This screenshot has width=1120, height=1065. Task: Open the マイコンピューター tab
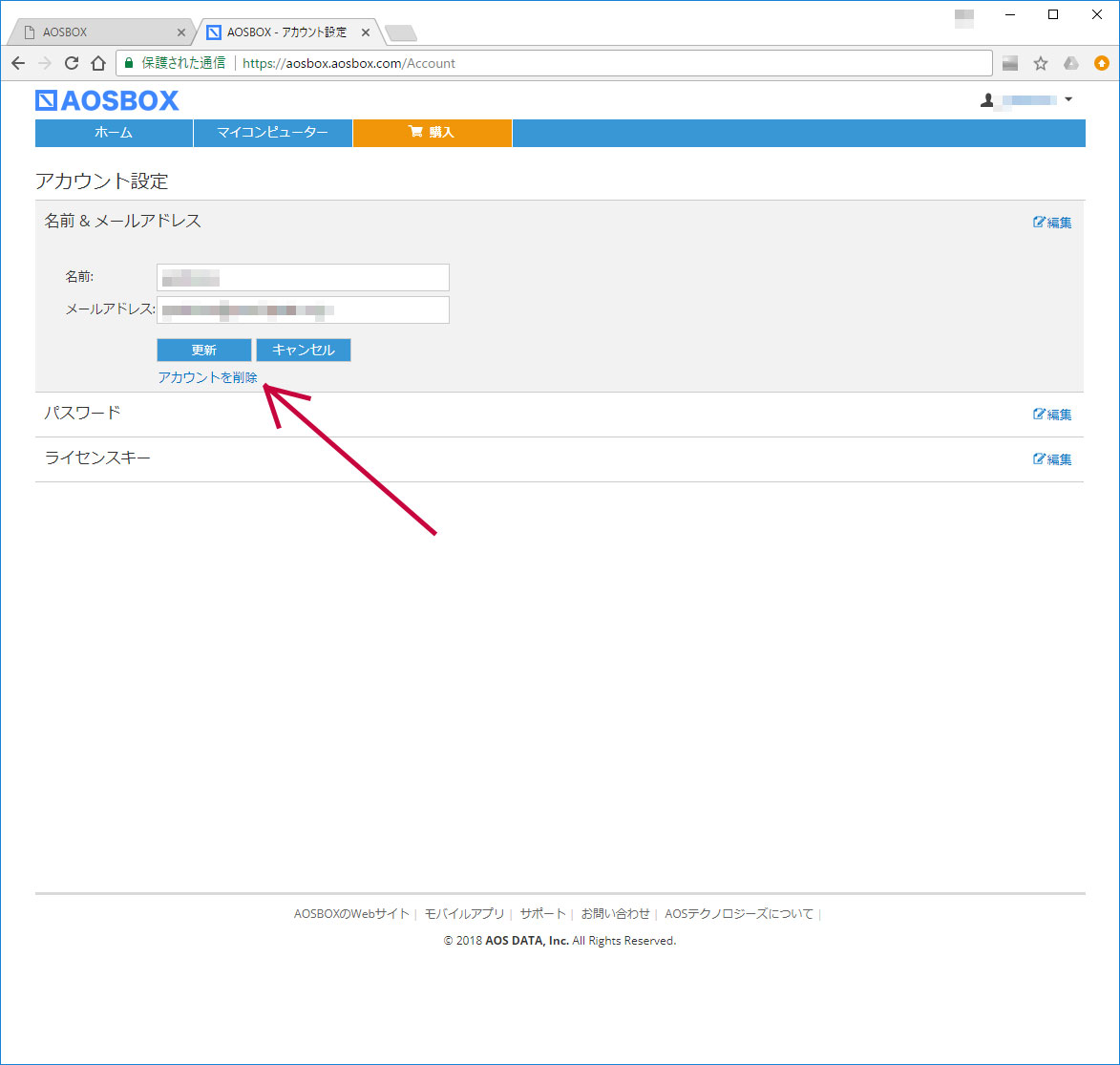[x=273, y=133]
